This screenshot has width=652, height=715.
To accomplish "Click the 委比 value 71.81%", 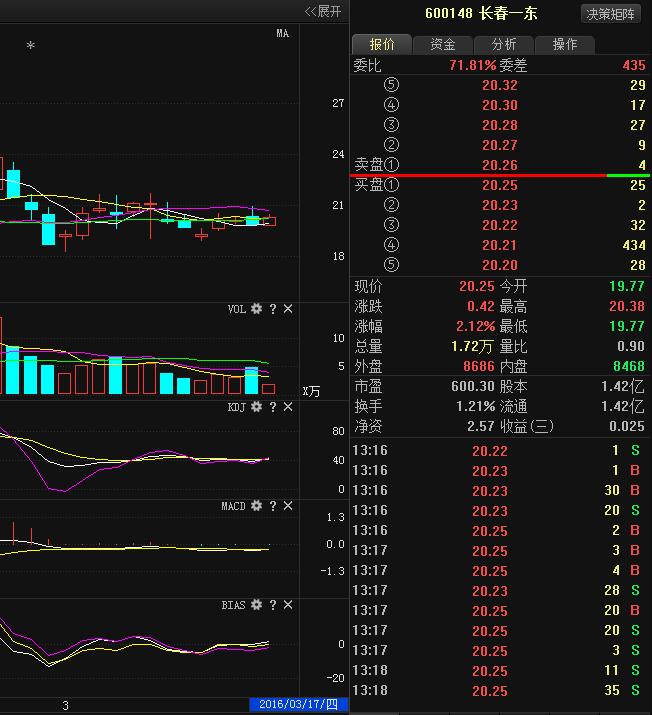I will pyautogui.click(x=472, y=65).
